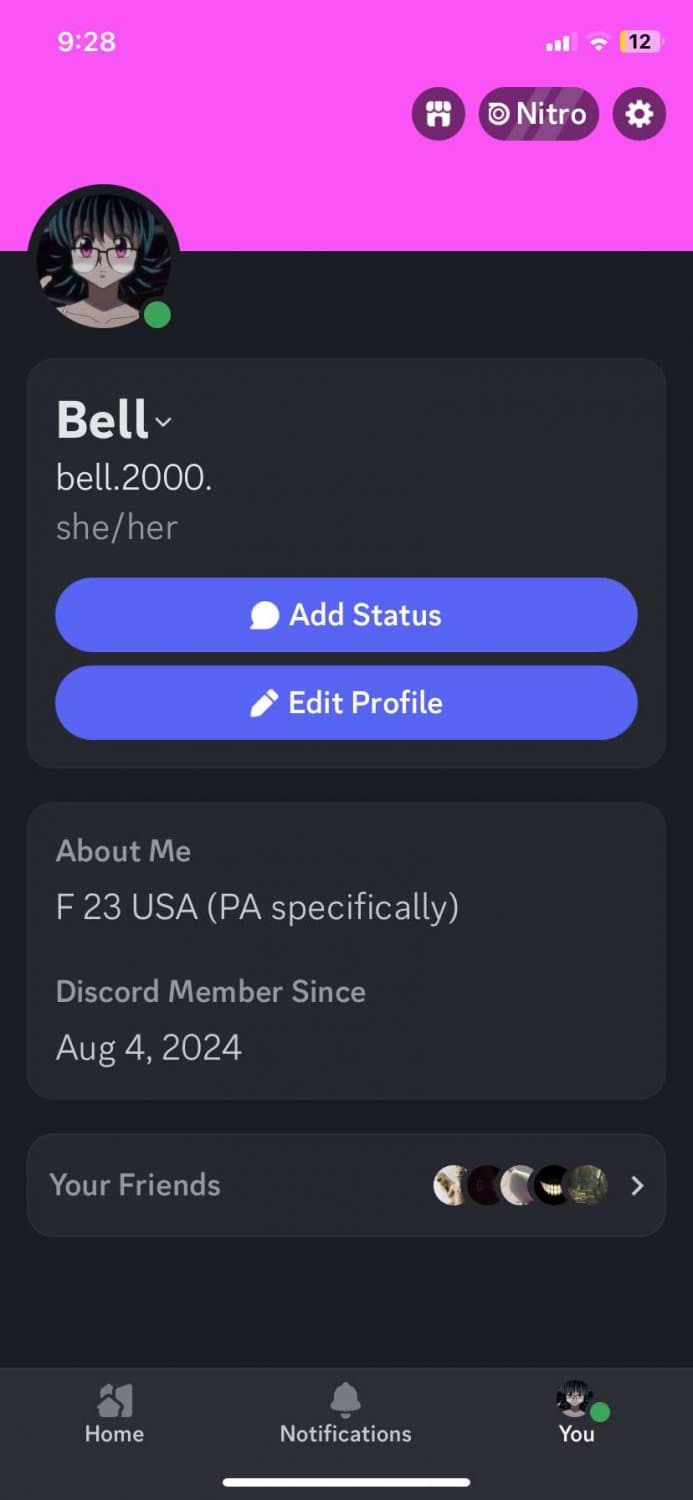Screen dimensions: 693x1500
Task: Open User Settings via gear icon
Action: click(639, 114)
